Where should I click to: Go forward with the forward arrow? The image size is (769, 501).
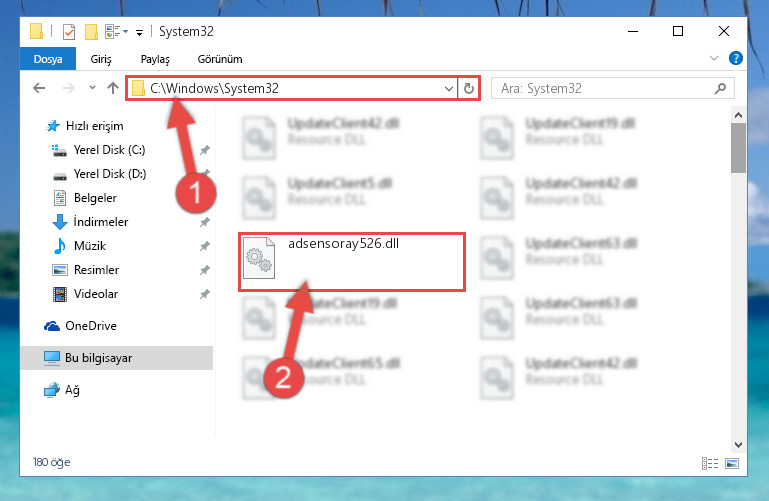point(69,88)
